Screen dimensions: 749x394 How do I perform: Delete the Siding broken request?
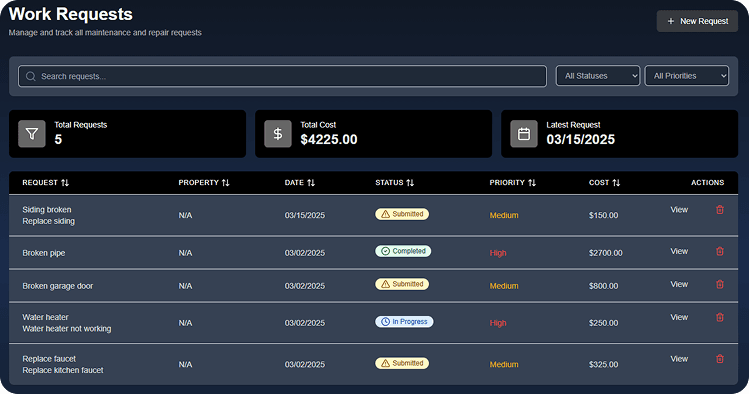point(720,210)
